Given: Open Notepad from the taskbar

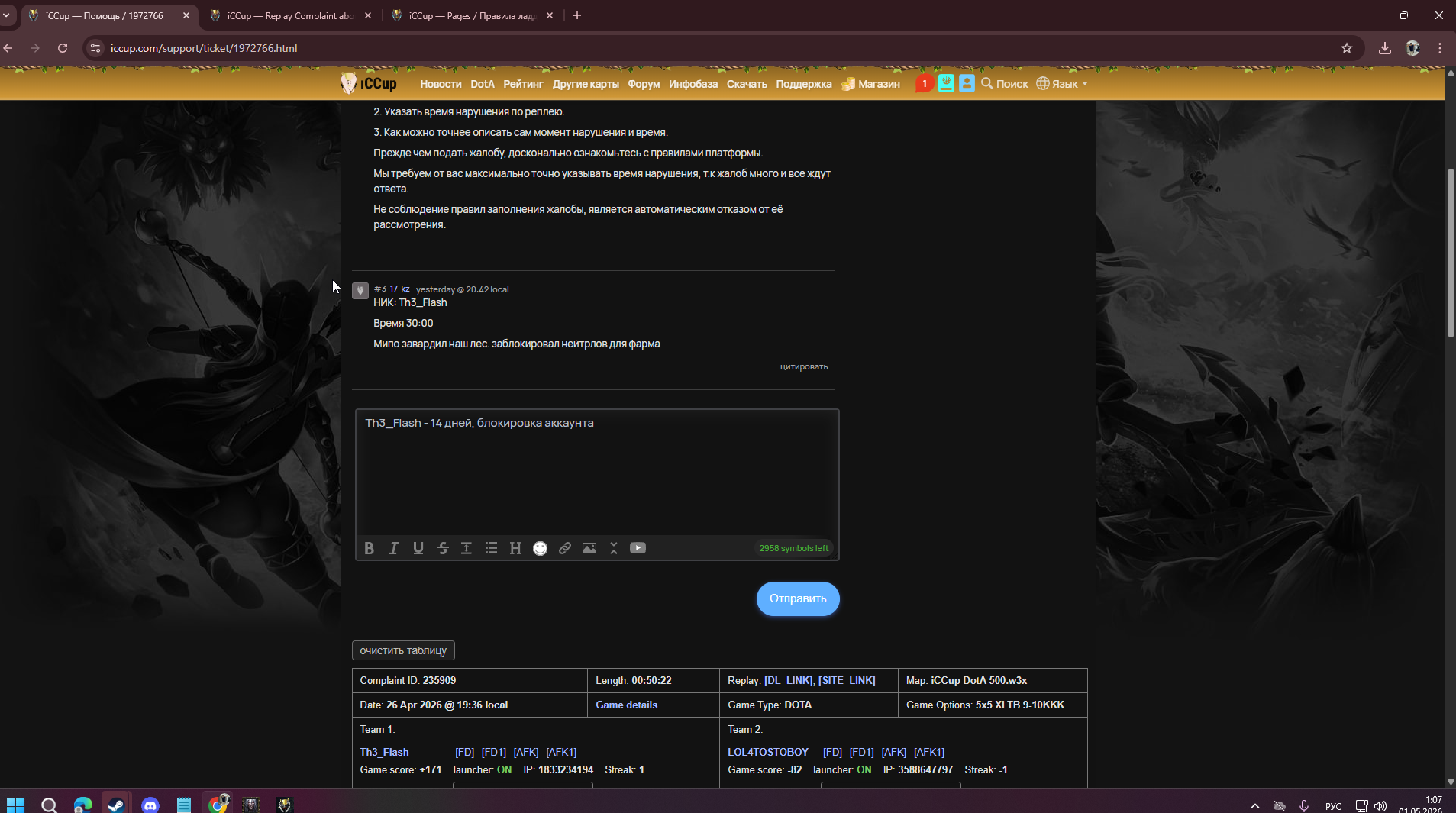Looking at the screenshot, I should tap(184, 805).
